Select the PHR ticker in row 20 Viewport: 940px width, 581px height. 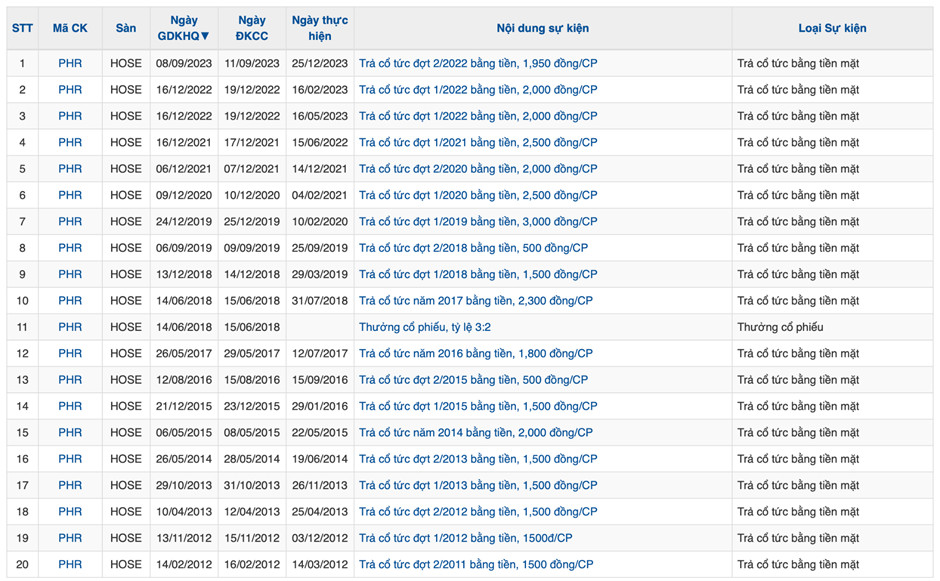click(70, 565)
